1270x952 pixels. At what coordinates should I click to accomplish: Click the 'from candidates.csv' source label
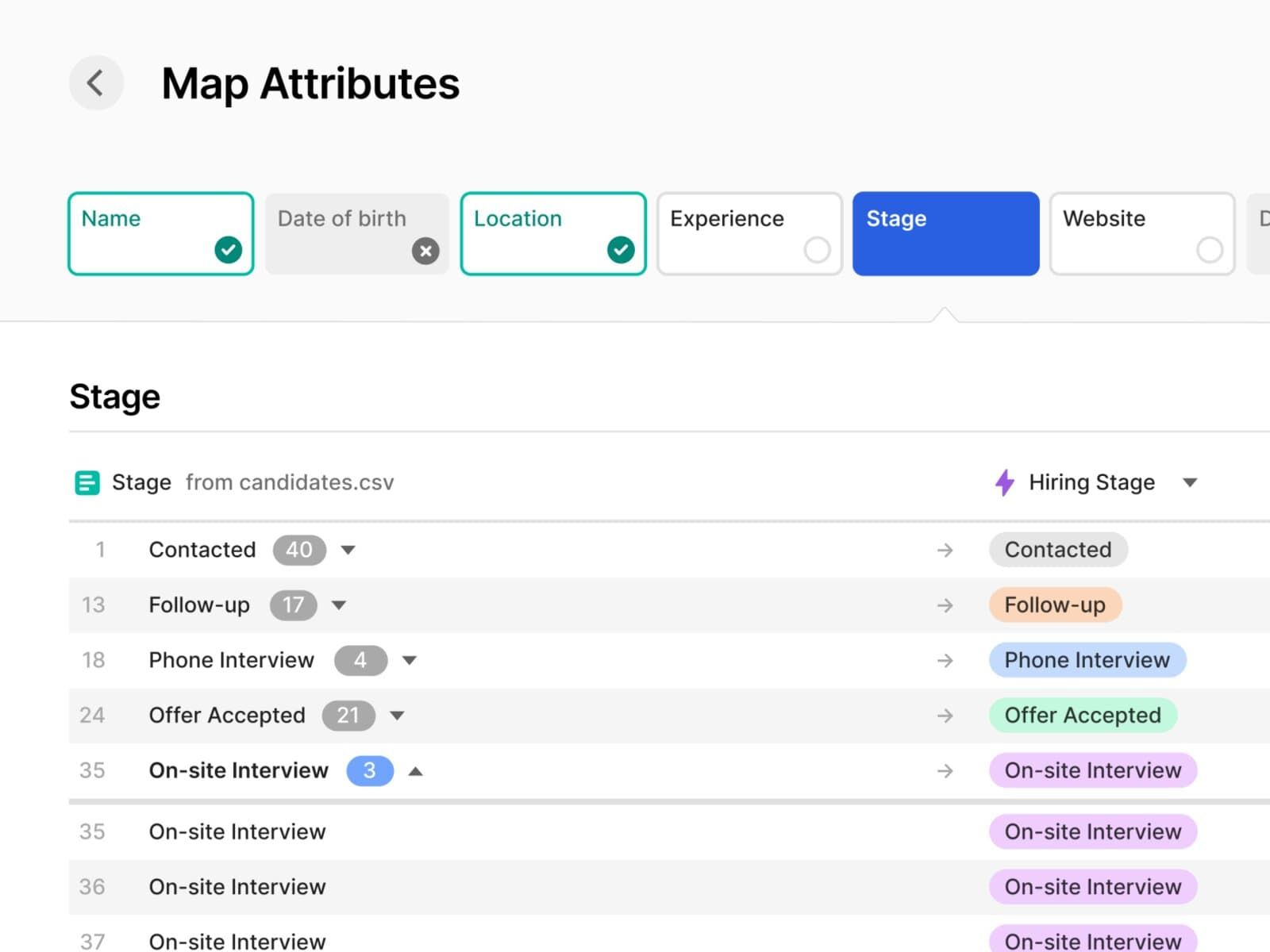pyautogui.click(x=290, y=482)
